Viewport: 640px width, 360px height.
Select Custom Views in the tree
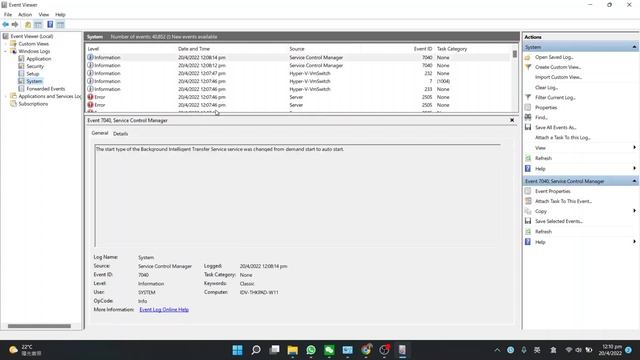(33, 44)
